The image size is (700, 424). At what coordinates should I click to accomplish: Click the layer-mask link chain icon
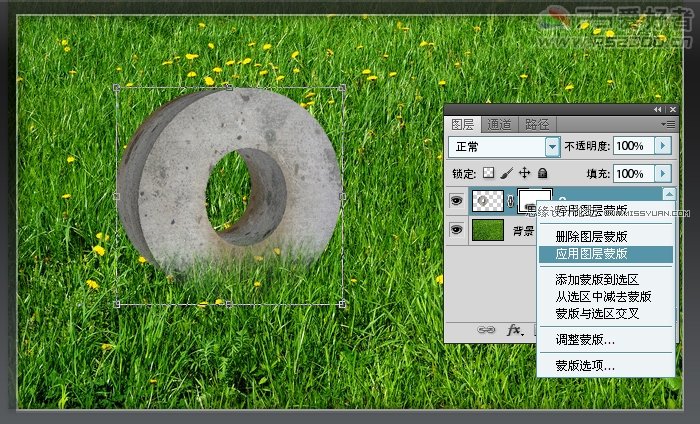click(x=511, y=202)
